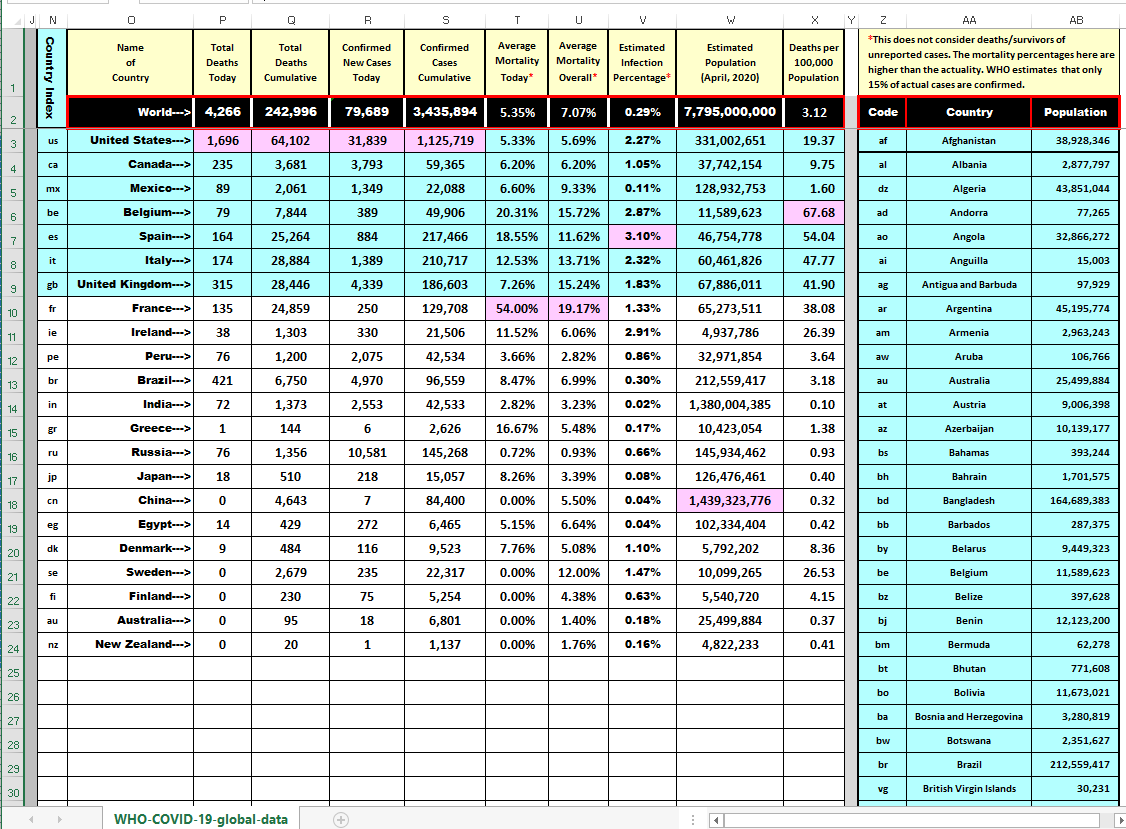This screenshot has height=829, width=1126.
Task: Select United States cumulative cases 1,125,719
Action: coord(445,141)
